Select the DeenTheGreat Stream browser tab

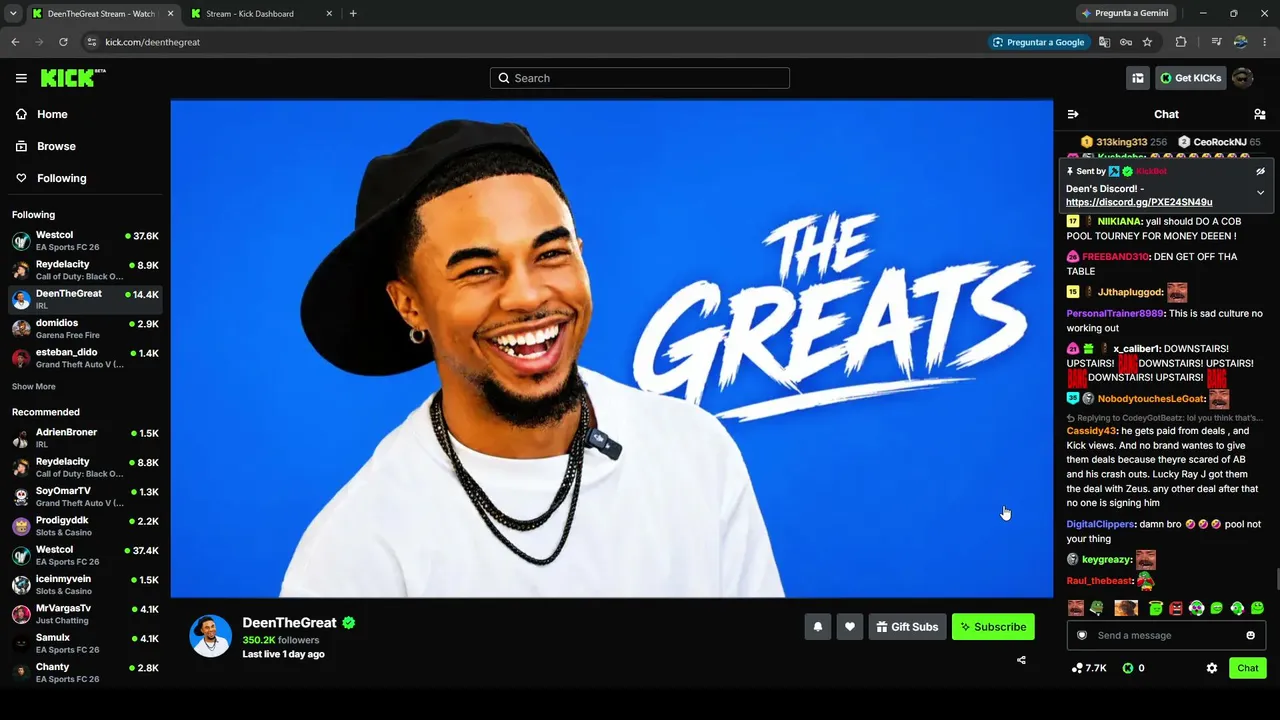[102, 14]
